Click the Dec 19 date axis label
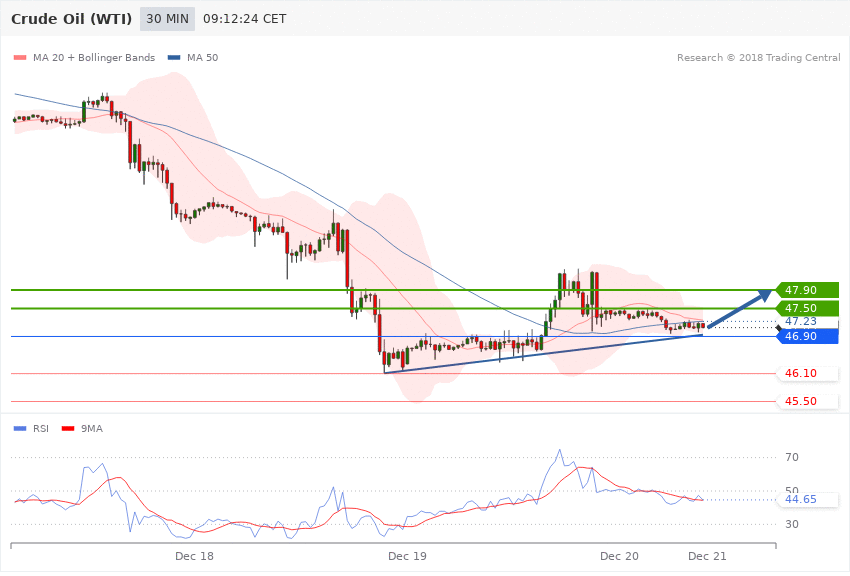 pos(407,556)
